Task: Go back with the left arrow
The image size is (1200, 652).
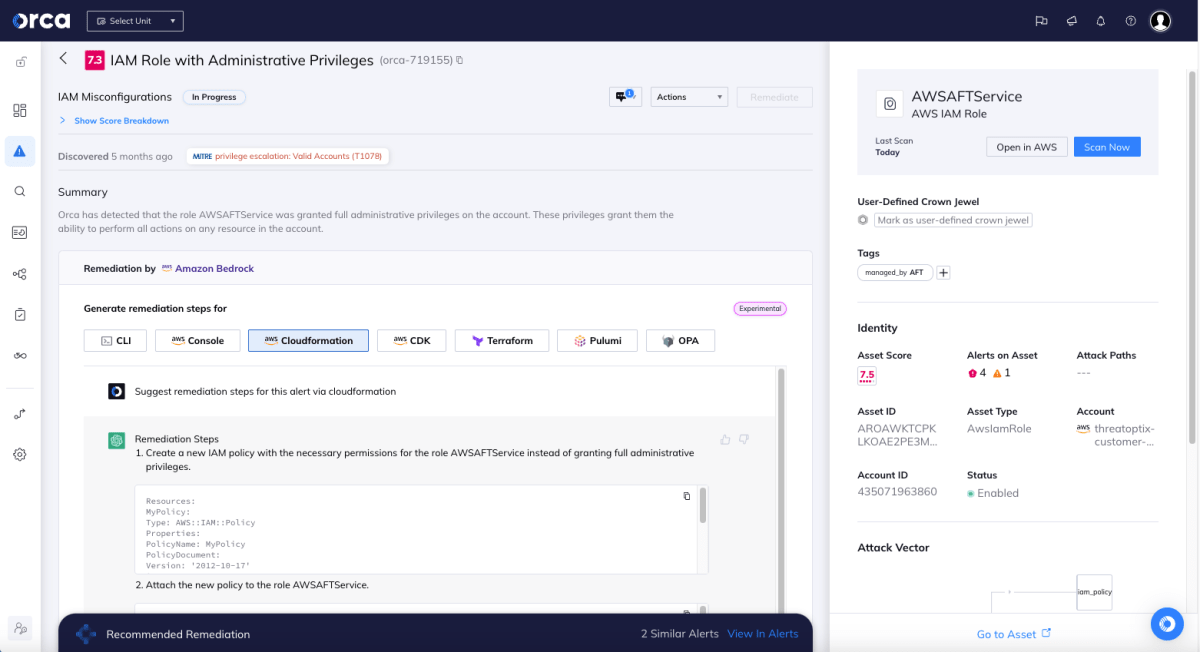Action: [64, 59]
